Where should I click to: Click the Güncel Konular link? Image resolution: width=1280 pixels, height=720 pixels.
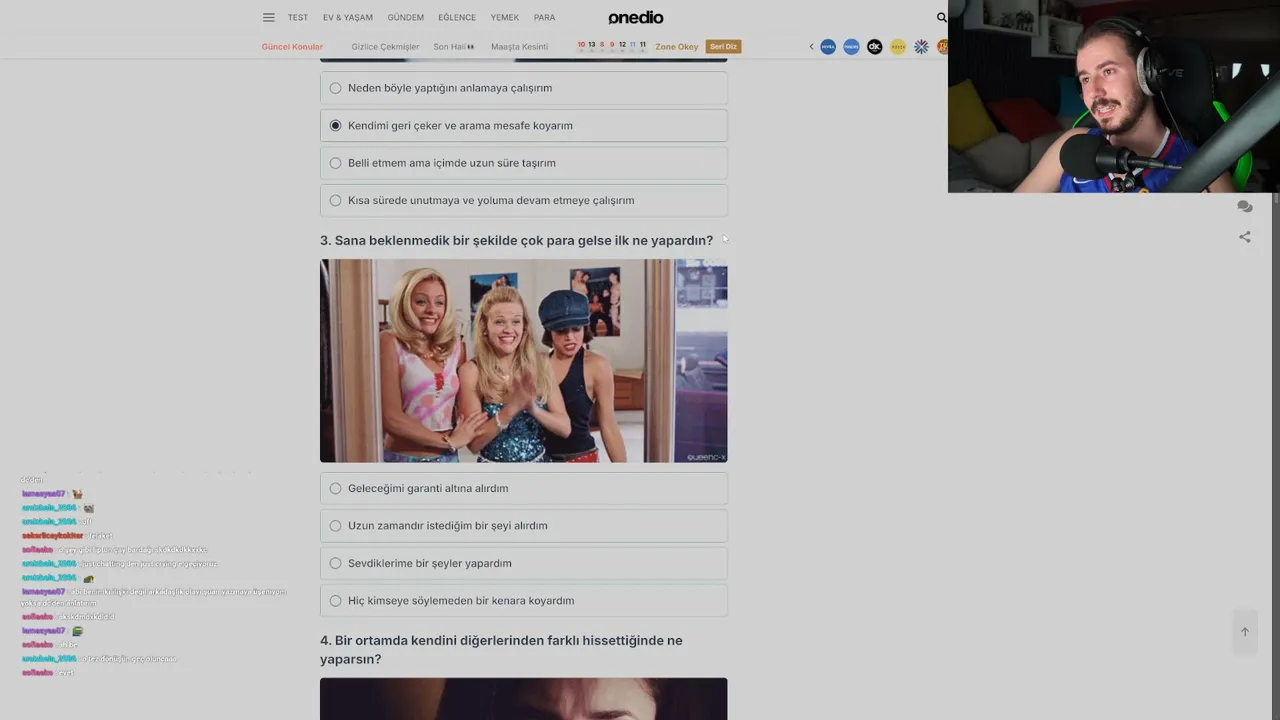[292, 47]
